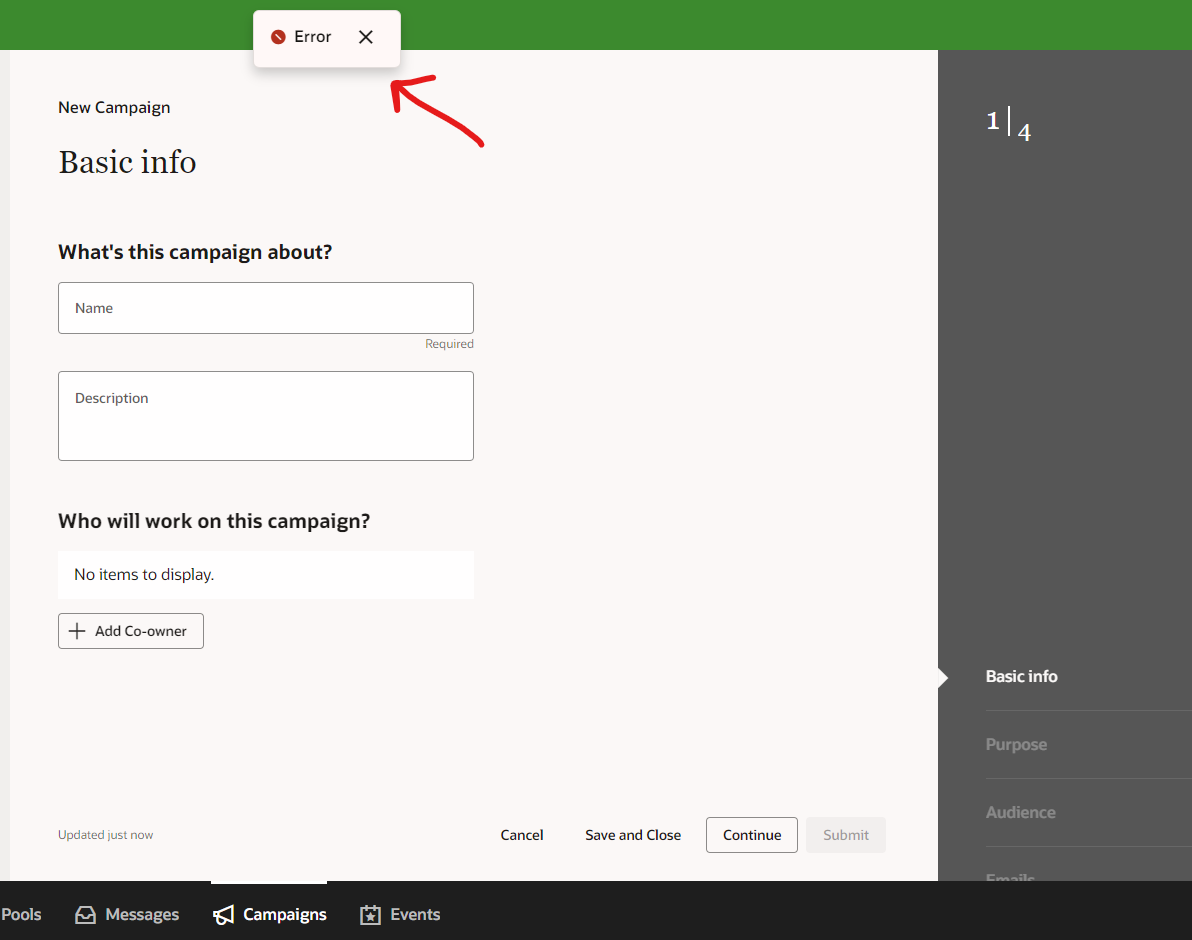Open the Events tab
The image size is (1192, 940).
400,914
